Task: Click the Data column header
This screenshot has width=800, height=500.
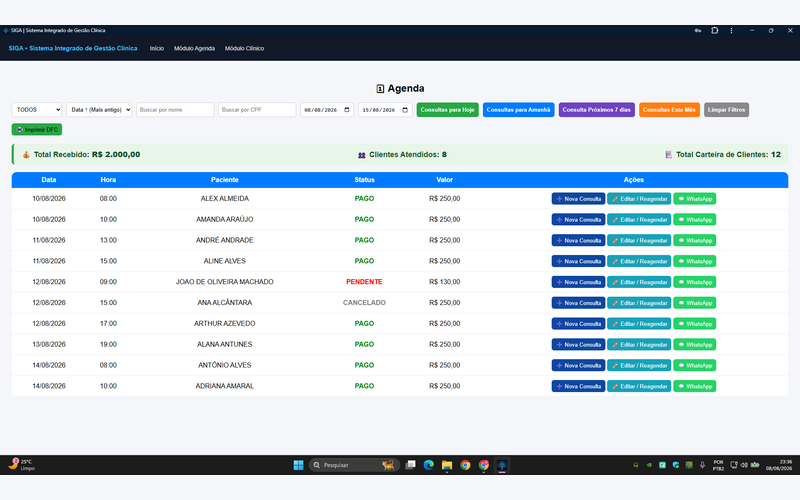Action: pyautogui.click(x=49, y=180)
